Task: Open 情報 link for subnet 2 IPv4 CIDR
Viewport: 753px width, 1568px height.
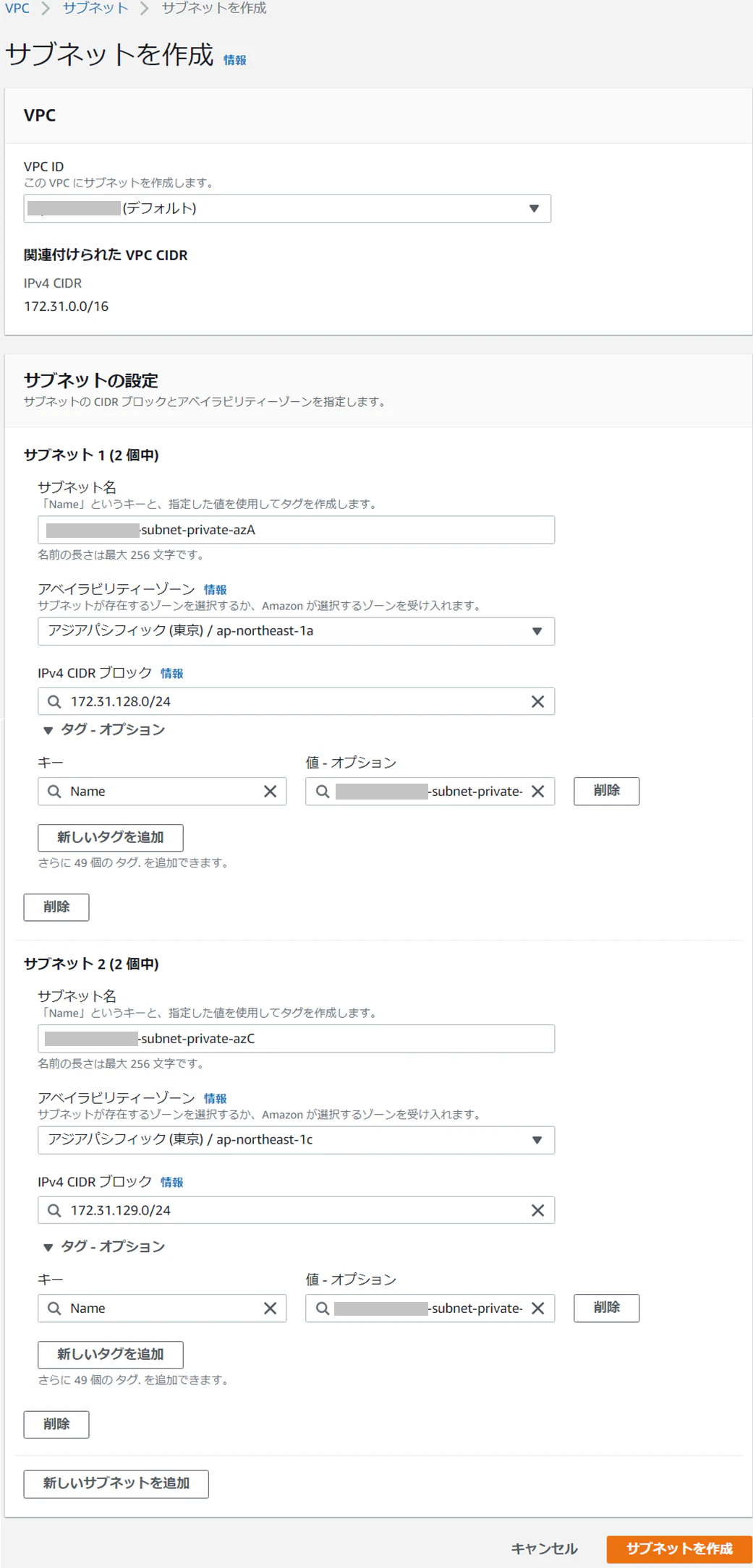Action: [x=171, y=1182]
